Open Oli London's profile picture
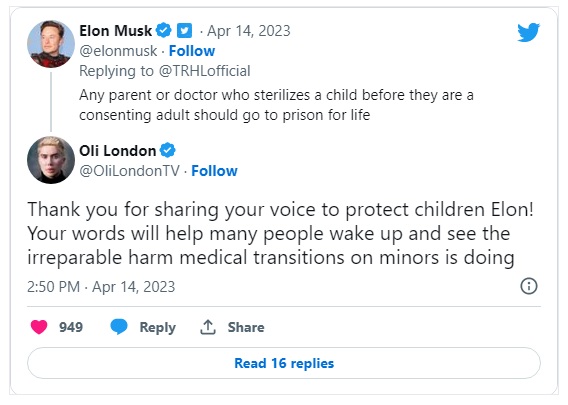The width and height of the screenshot is (568, 405). (x=51, y=160)
